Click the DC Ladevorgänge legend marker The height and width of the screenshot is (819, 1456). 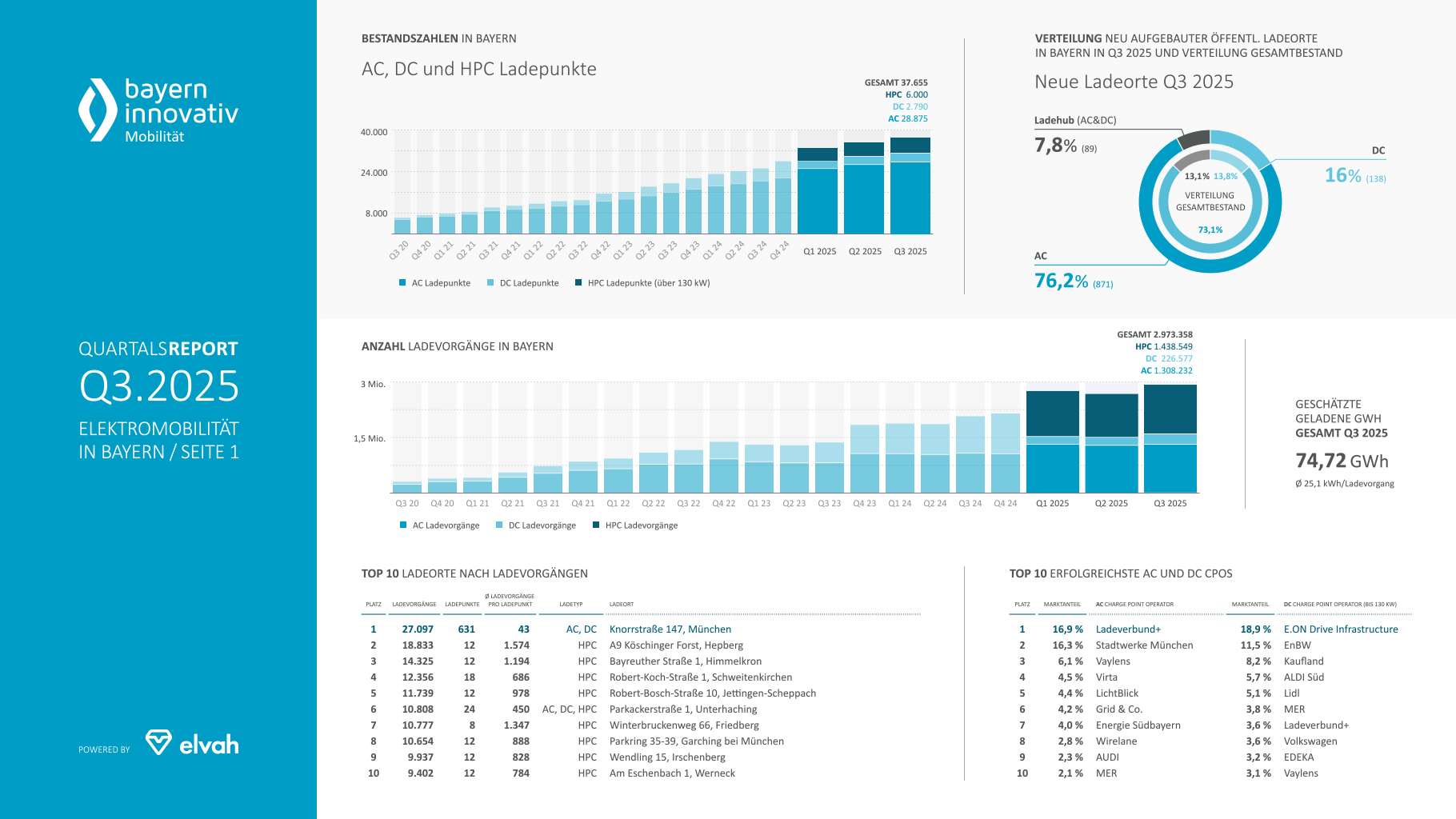[x=499, y=525]
